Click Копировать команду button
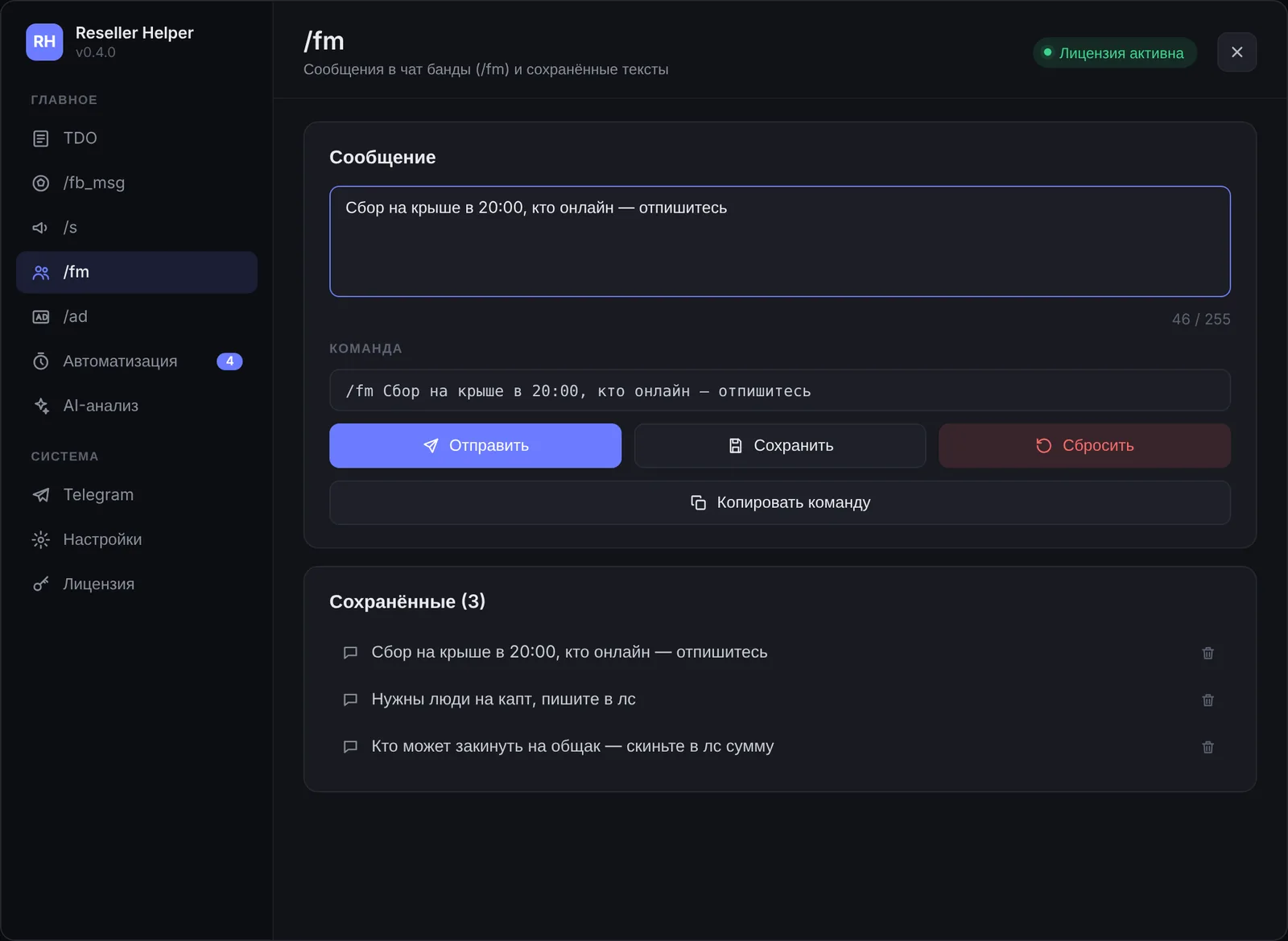Screen dimensions: 1288x941 coord(780,502)
